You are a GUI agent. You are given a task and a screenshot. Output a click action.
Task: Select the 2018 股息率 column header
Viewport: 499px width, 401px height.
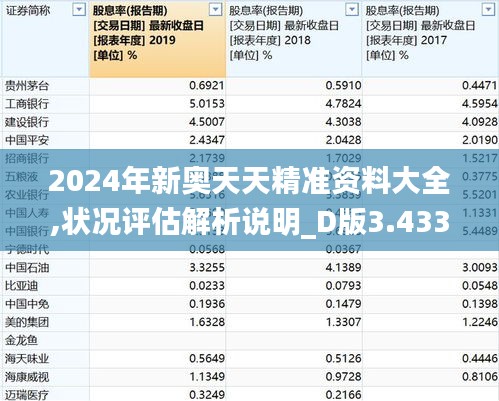coord(294,39)
